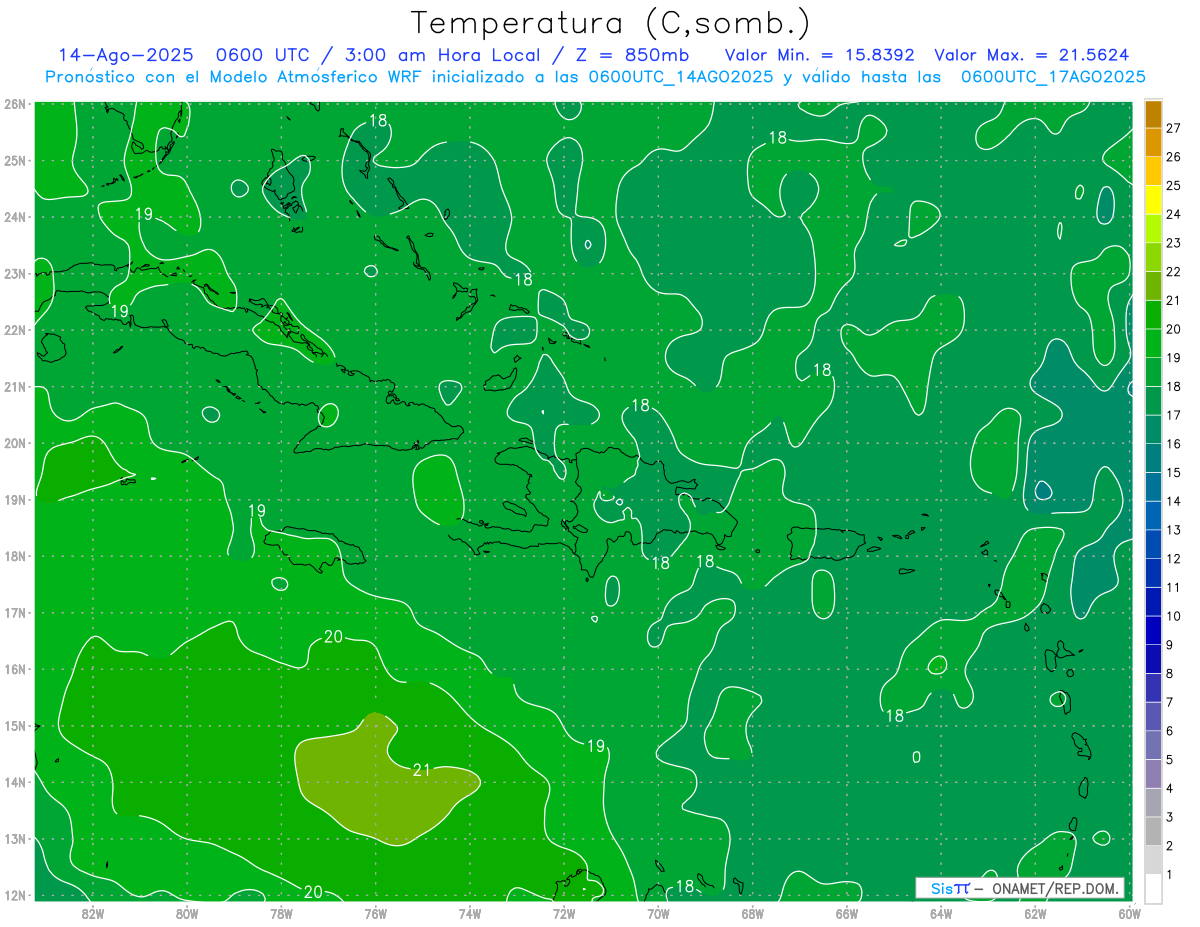The height and width of the screenshot is (927, 1200).
Task: Click the 64W longitude axis label
Action: 941,912
